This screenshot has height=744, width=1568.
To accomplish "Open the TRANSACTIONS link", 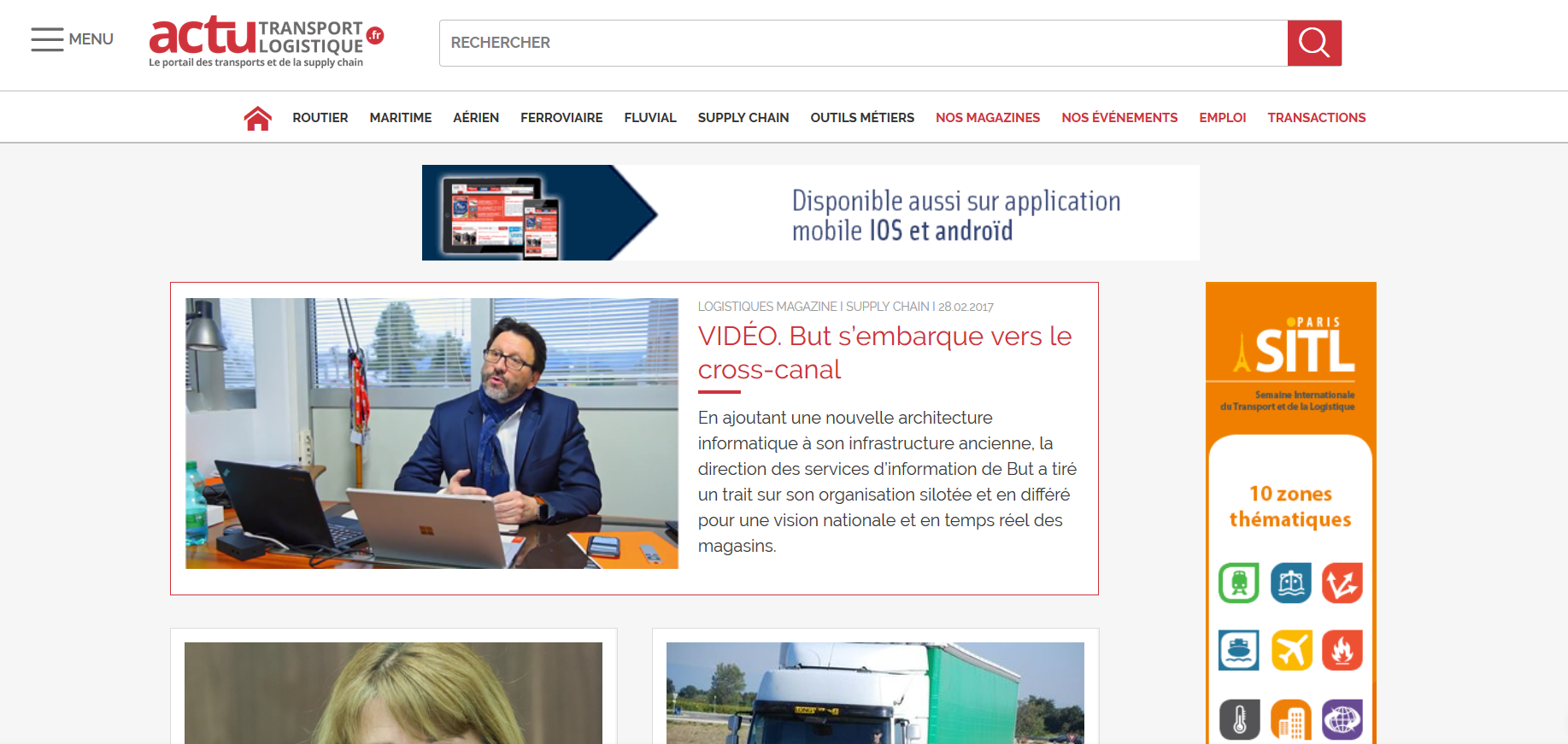I will coord(1317,118).
